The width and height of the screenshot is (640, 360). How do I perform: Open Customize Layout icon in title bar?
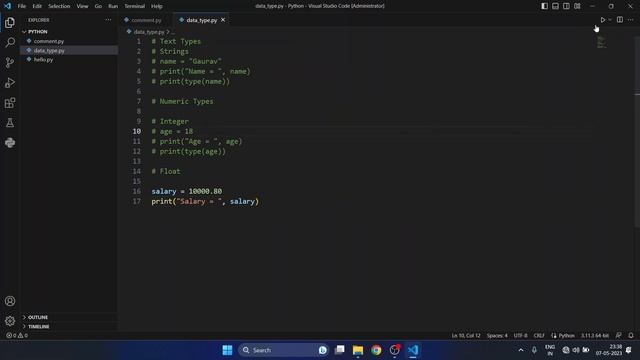(577, 6)
